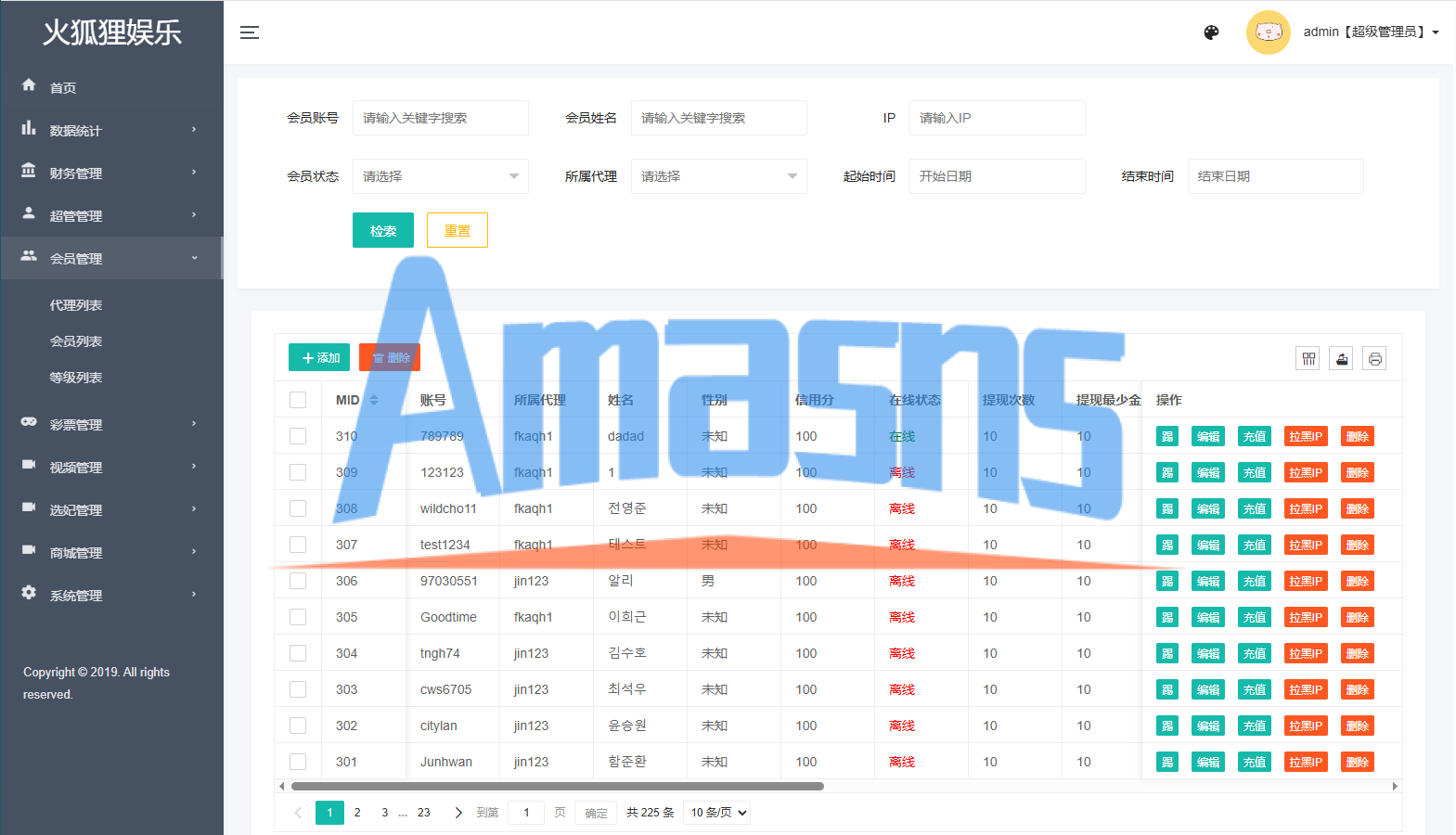Click the print table icon
Screen dimensions: 1456x835
pyautogui.click(x=1375, y=358)
